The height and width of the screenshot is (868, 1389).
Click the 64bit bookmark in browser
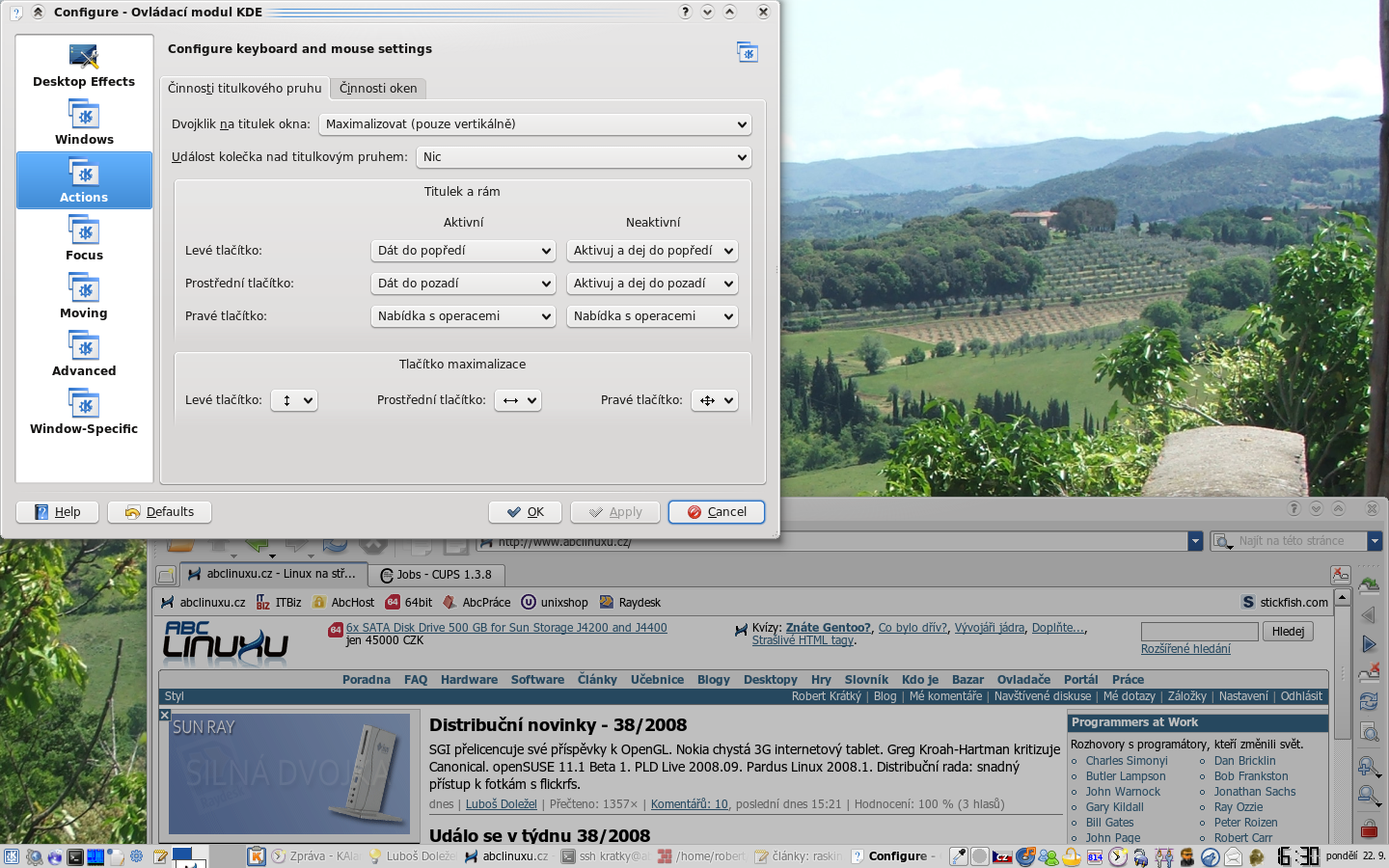pos(409,602)
